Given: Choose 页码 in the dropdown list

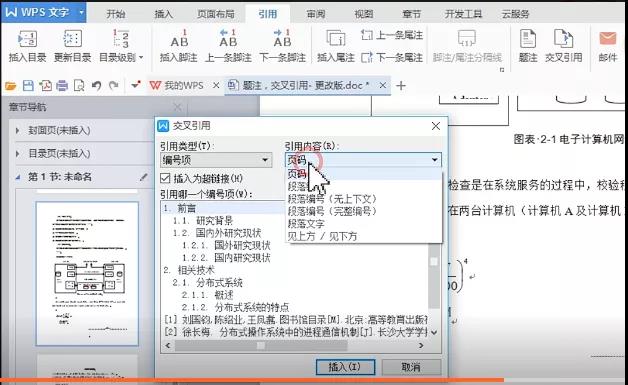Looking at the screenshot, I should click(364, 173).
